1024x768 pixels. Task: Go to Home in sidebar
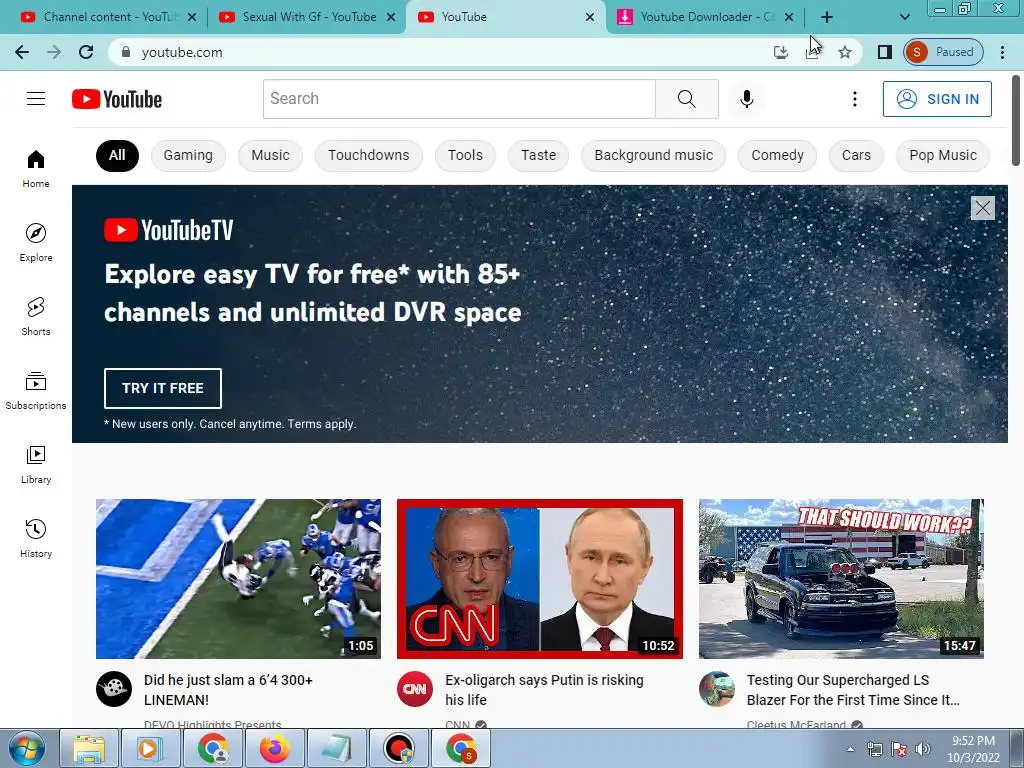click(36, 168)
